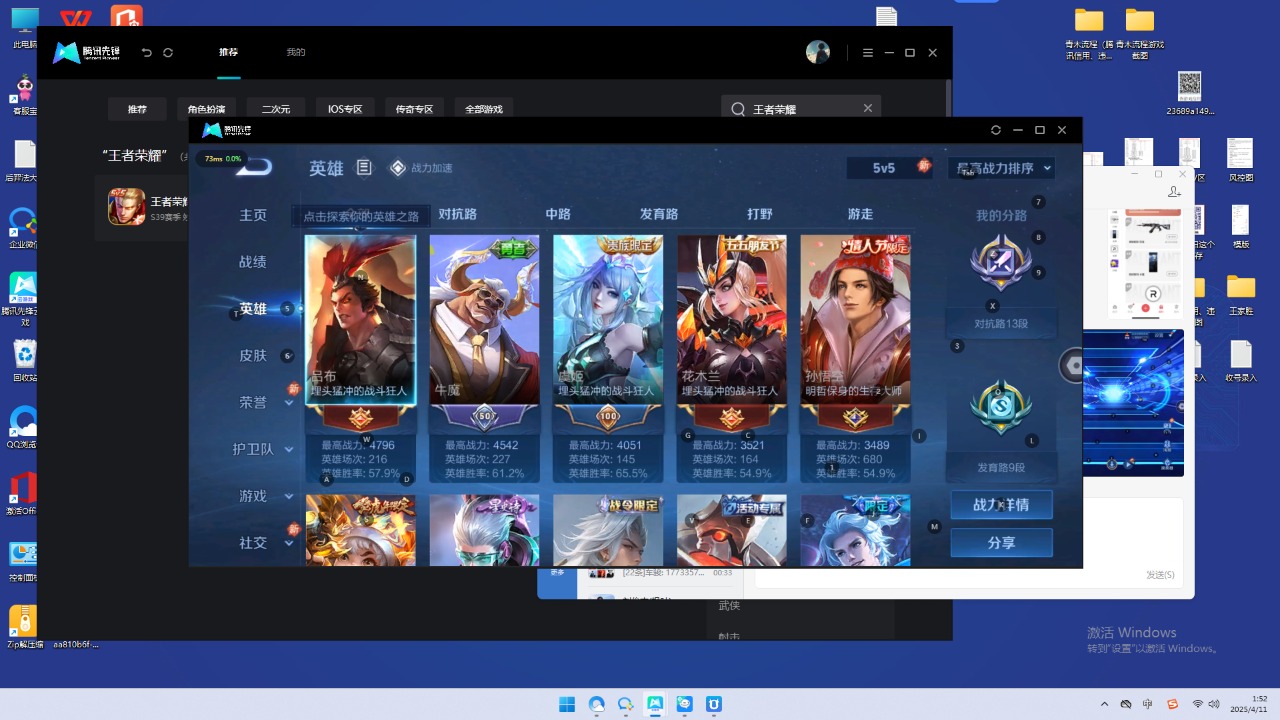Click the back arrow in game top-left
Screen dimensions: 1280x720
pos(254,166)
